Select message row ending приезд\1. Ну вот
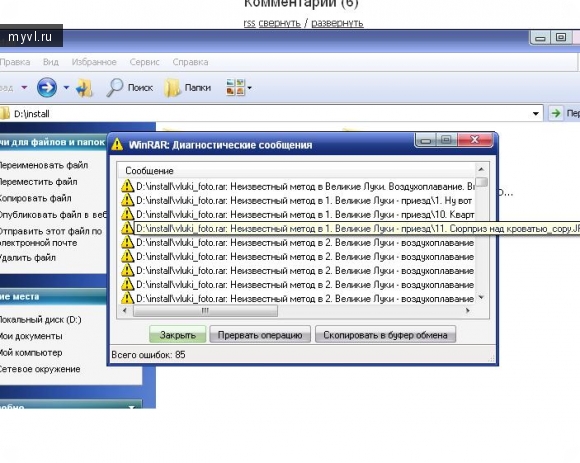This screenshot has height=463, width=580. [297, 200]
